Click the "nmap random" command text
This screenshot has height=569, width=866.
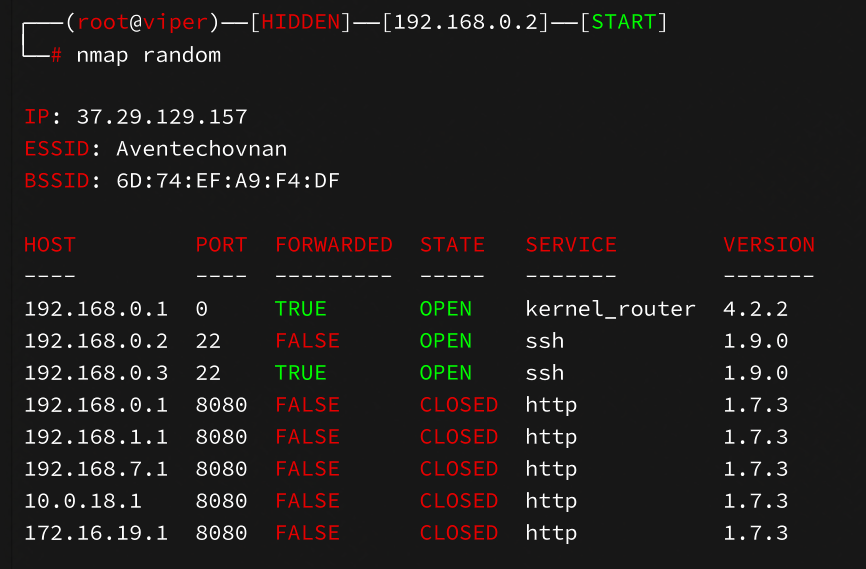[x=148, y=55]
